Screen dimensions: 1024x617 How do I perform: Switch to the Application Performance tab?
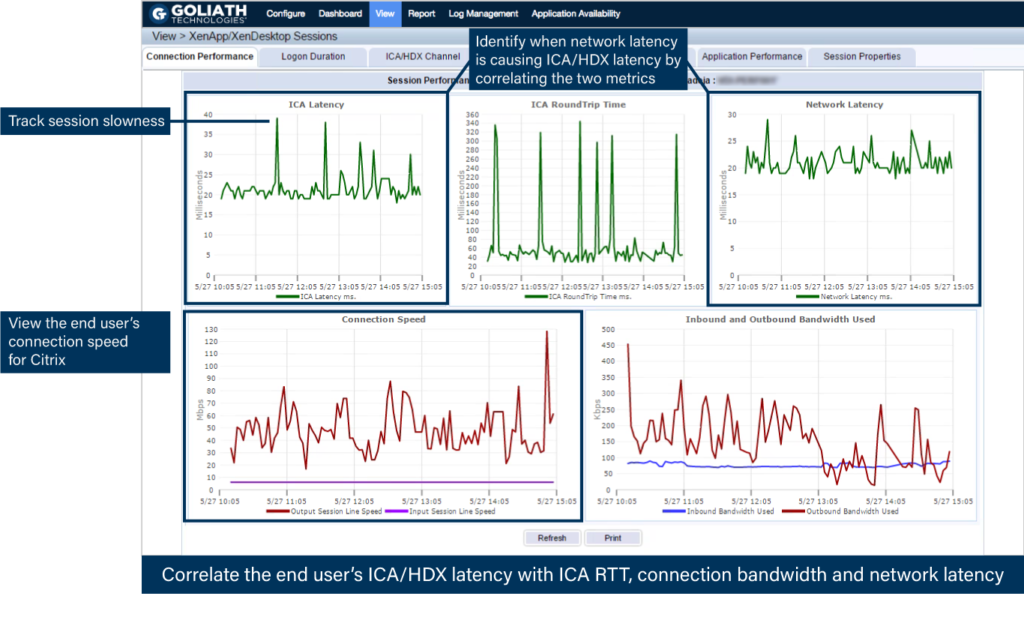752,57
